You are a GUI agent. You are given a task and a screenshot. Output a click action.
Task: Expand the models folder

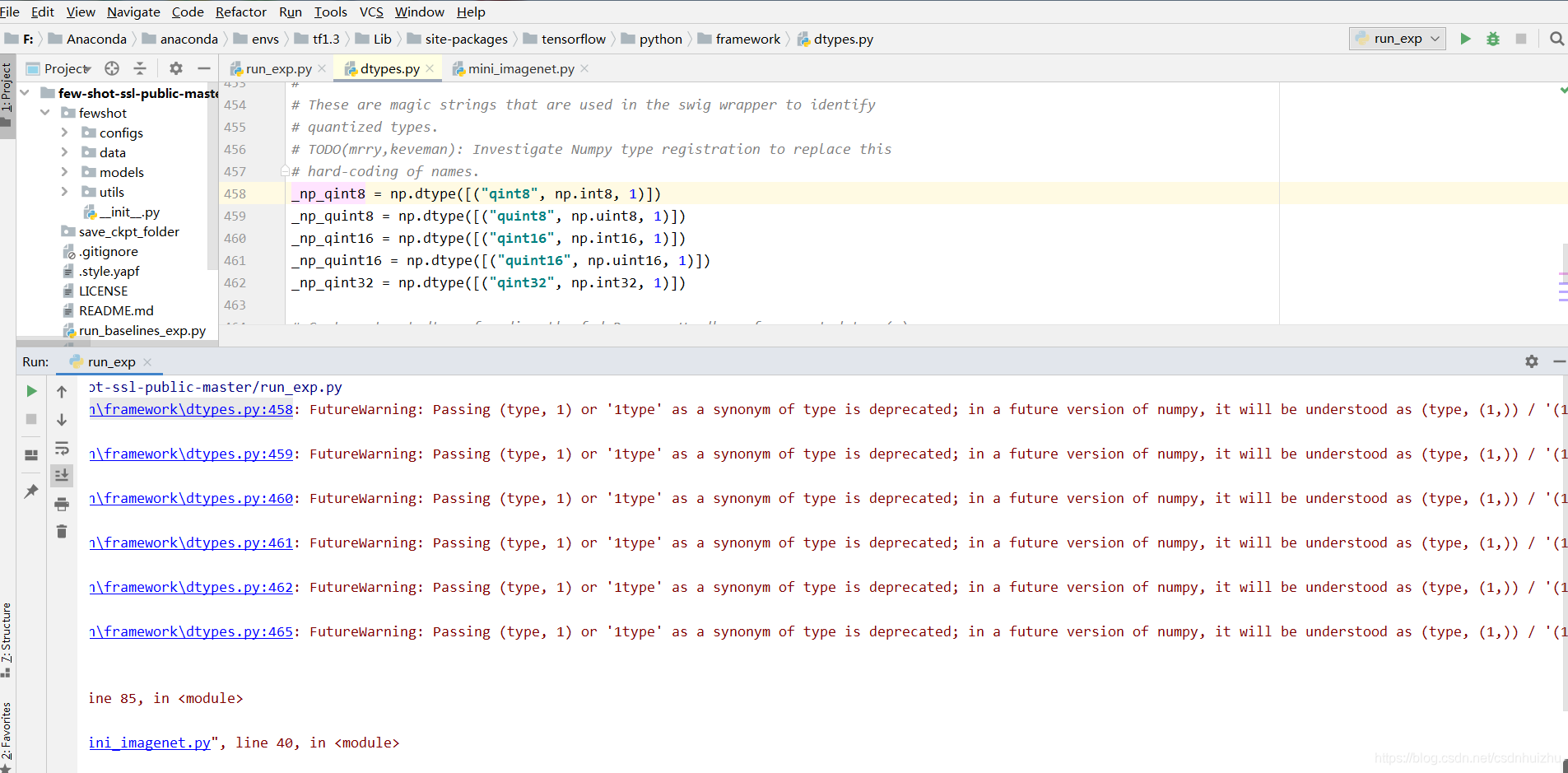point(64,172)
